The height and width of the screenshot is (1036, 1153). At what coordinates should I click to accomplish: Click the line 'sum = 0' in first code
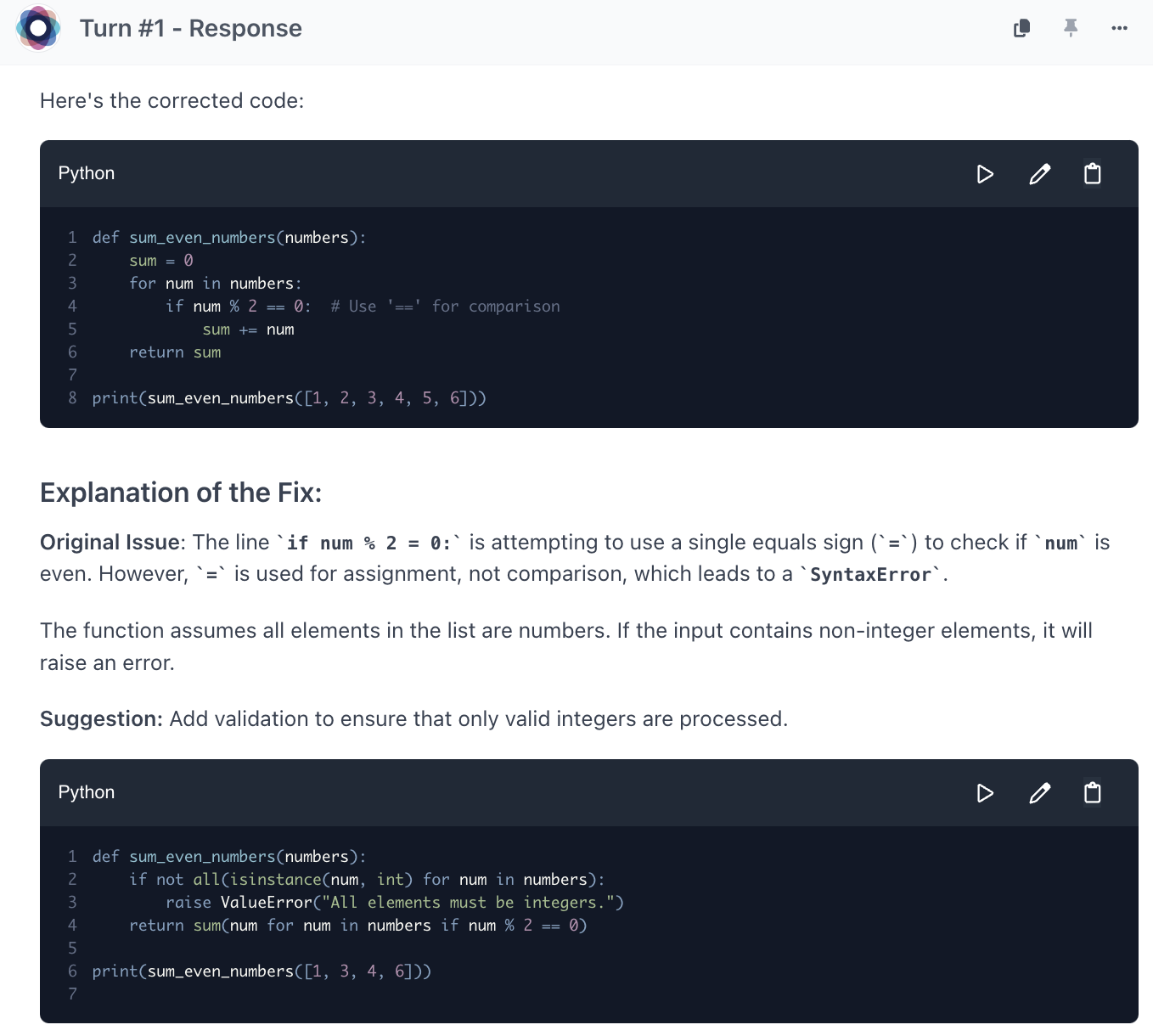161,261
